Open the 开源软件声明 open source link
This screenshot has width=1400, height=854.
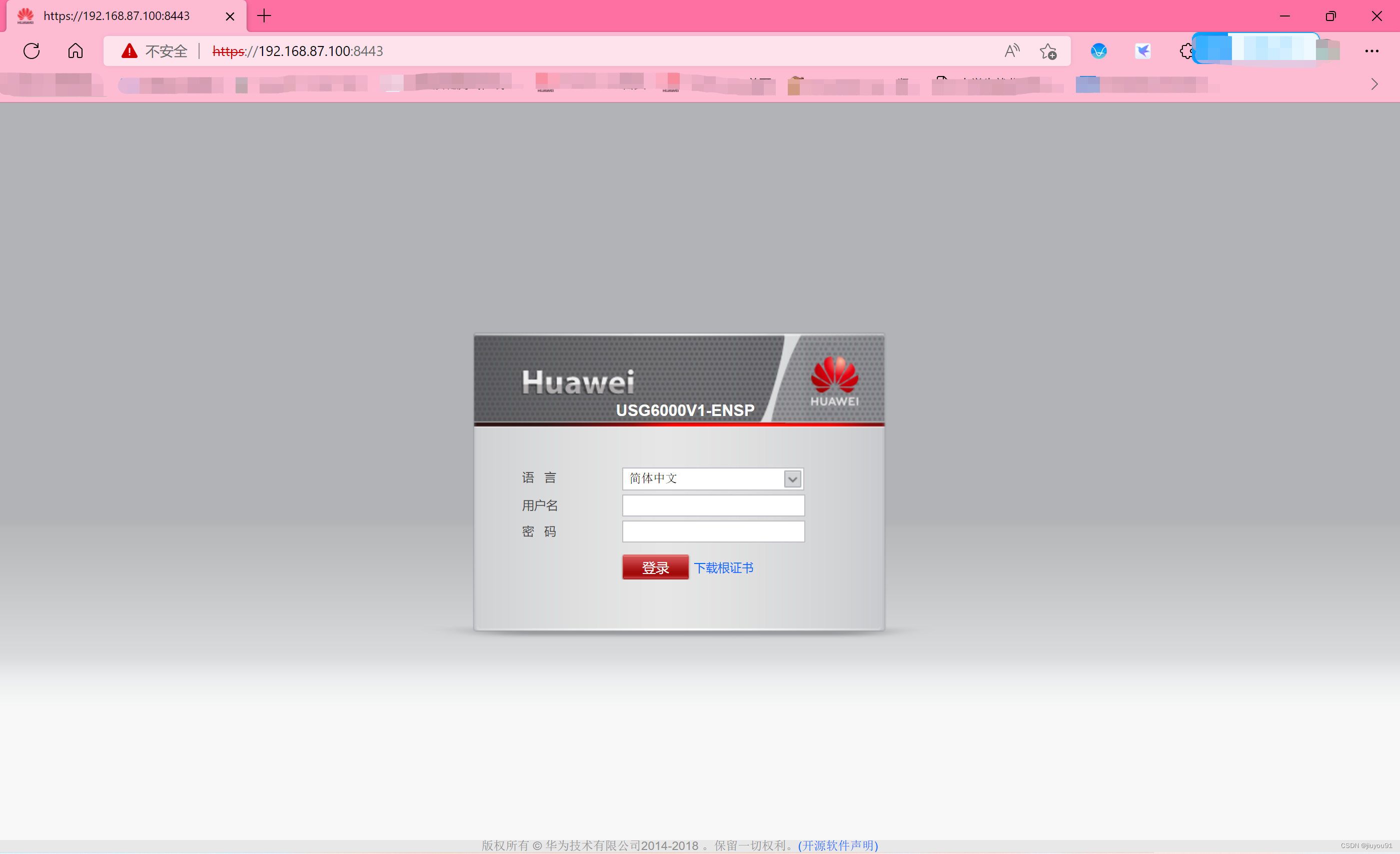tap(838, 845)
